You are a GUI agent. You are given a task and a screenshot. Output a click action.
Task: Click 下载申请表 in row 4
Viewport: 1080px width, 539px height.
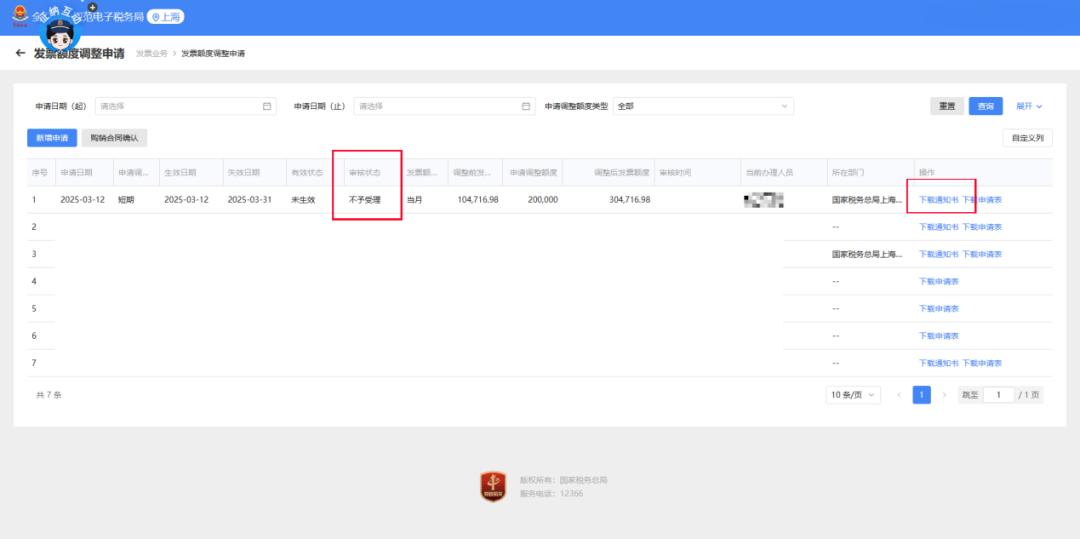coord(939,281)
